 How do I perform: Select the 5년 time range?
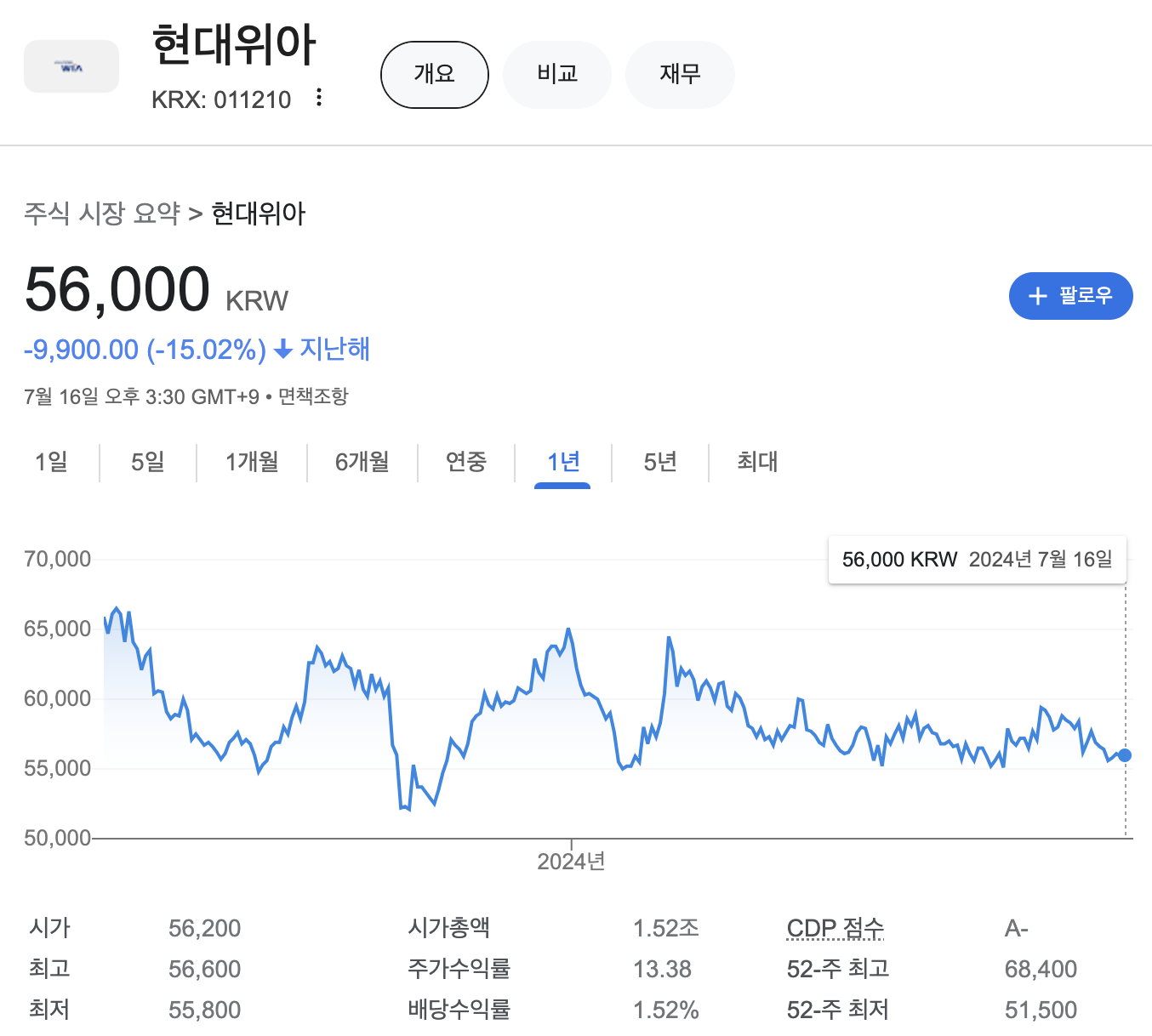(x=660, y=462)
